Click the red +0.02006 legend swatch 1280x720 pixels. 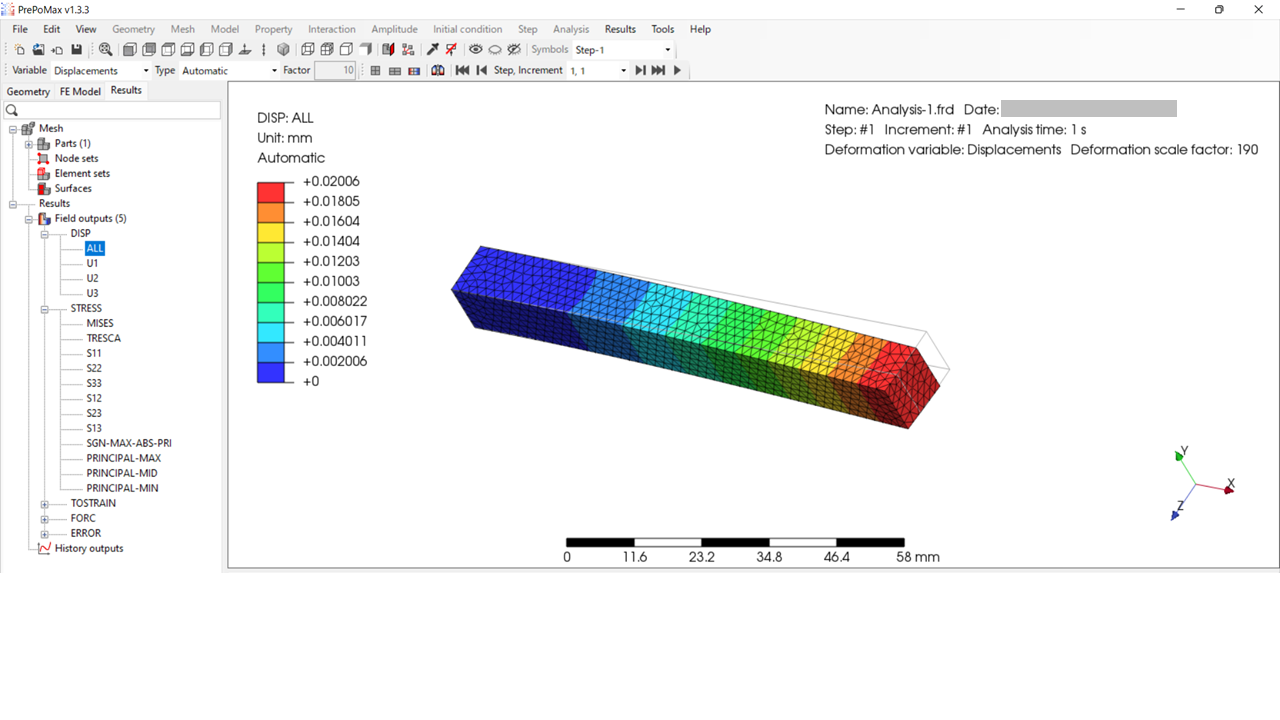270,191
